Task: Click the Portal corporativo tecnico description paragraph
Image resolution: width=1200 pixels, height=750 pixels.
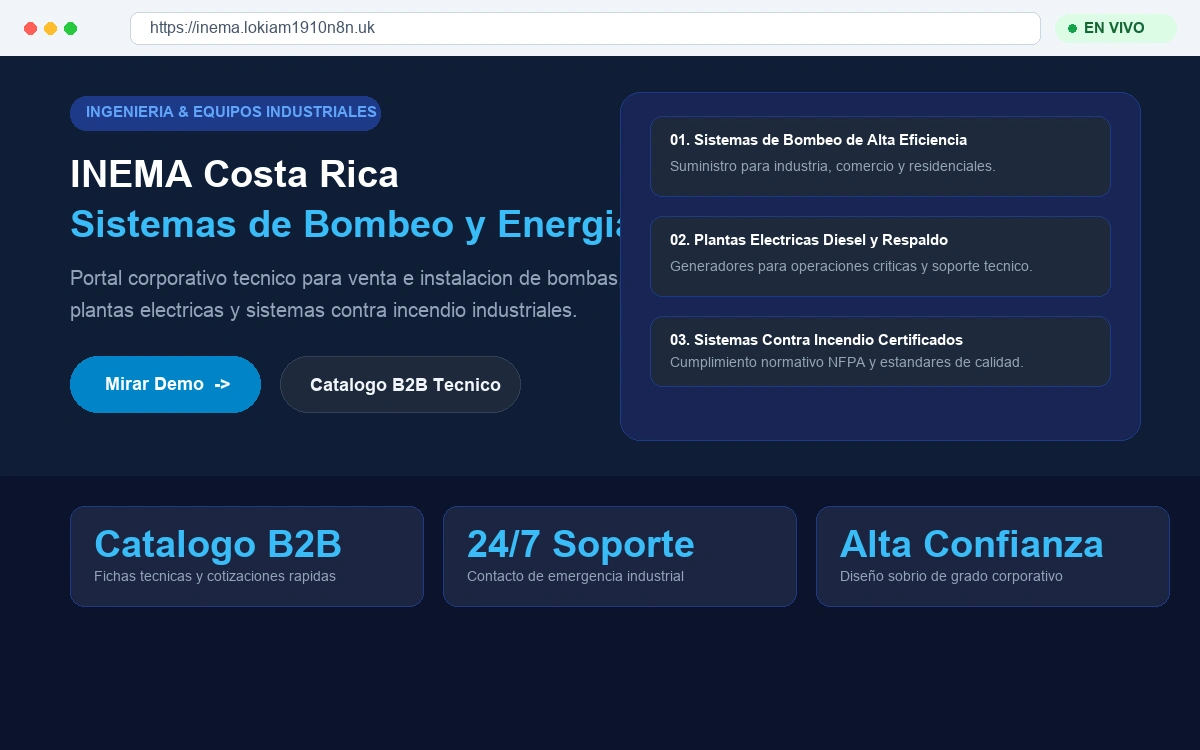Action: 345,294
